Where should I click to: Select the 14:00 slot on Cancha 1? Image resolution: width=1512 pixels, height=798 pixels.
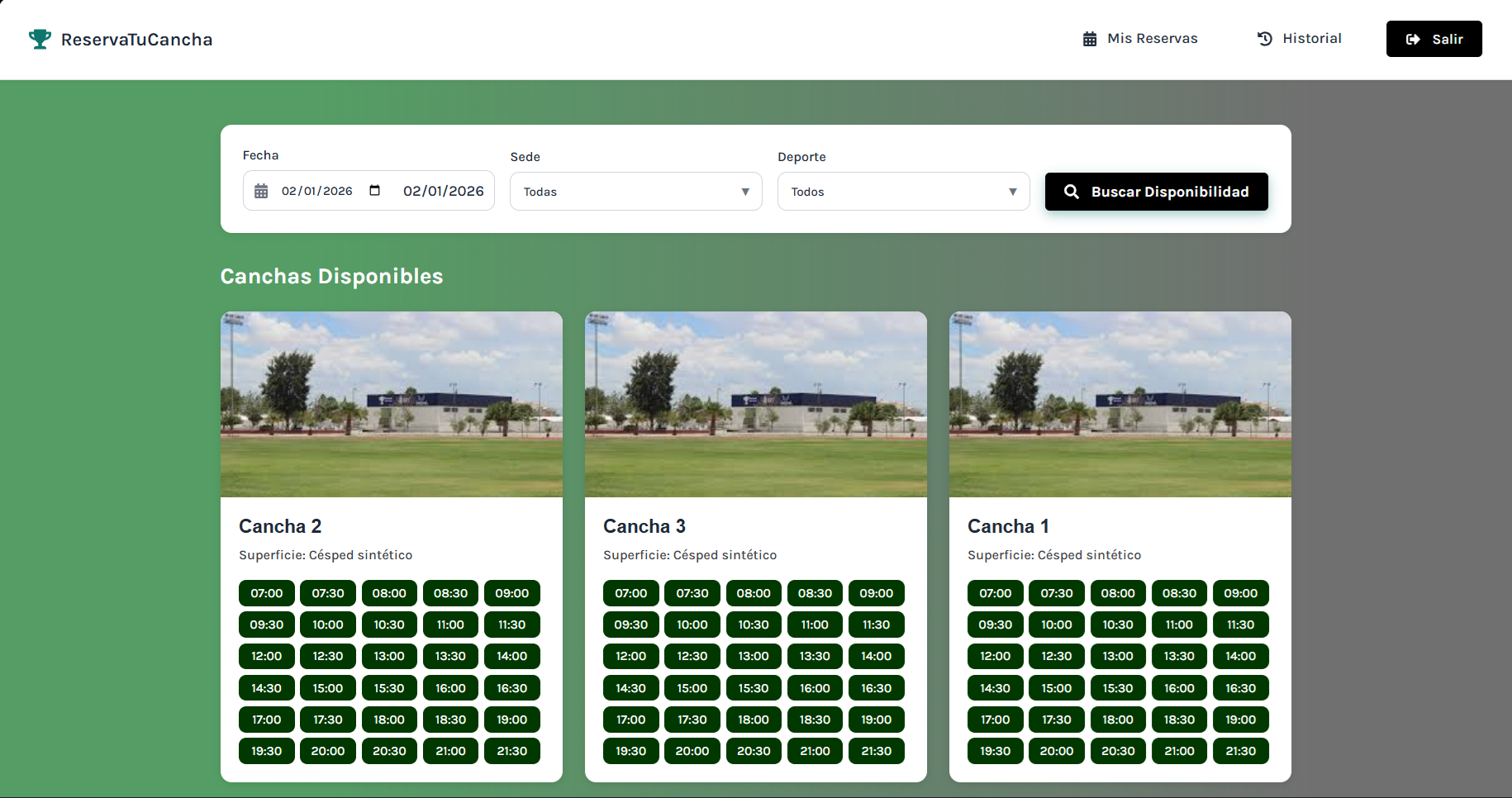(x=1241, y=656)
